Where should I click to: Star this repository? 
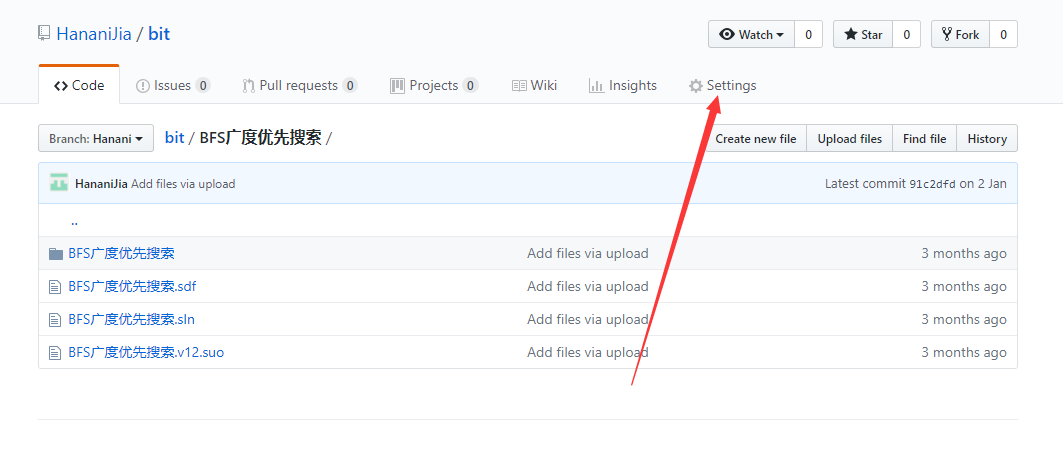[863, 34]
